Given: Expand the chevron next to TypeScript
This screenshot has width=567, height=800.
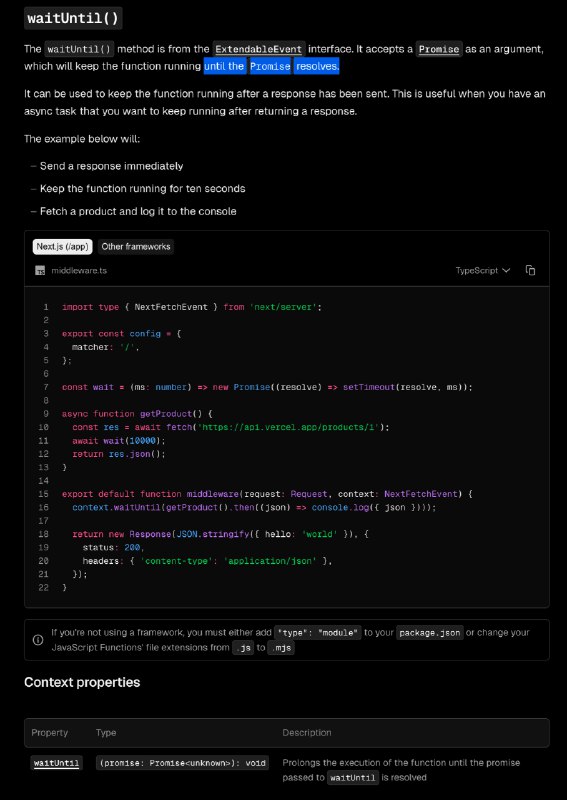Looking at the screenshot, I should [x=506, y=270].
